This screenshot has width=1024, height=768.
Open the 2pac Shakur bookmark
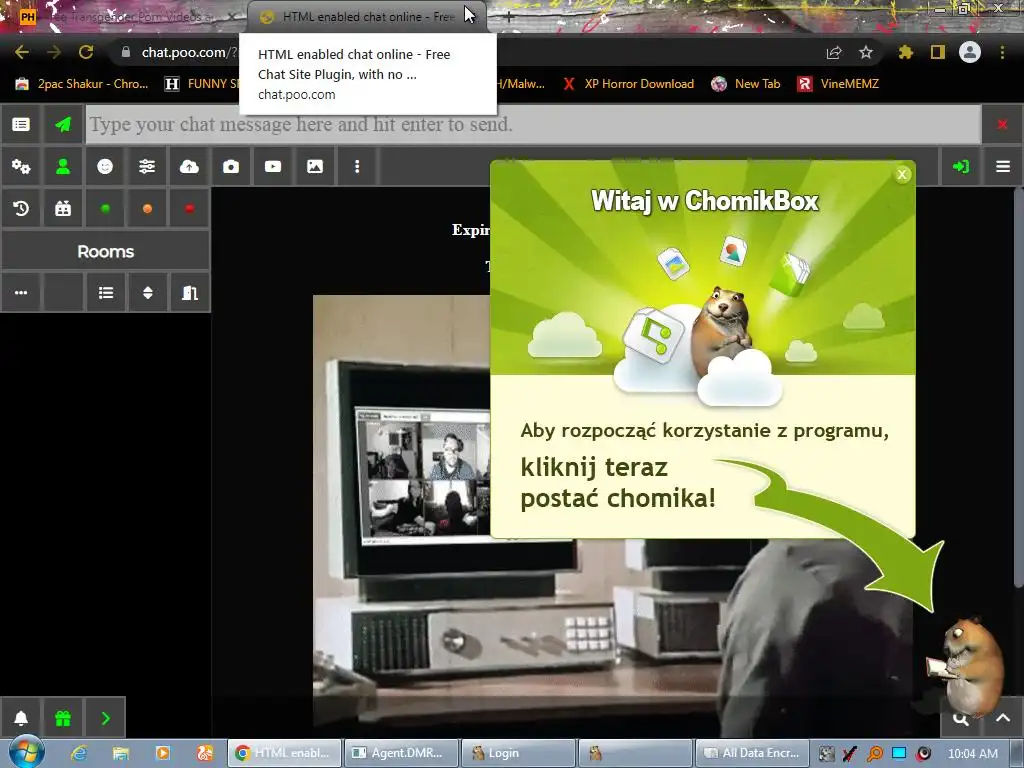coord(82,84)
